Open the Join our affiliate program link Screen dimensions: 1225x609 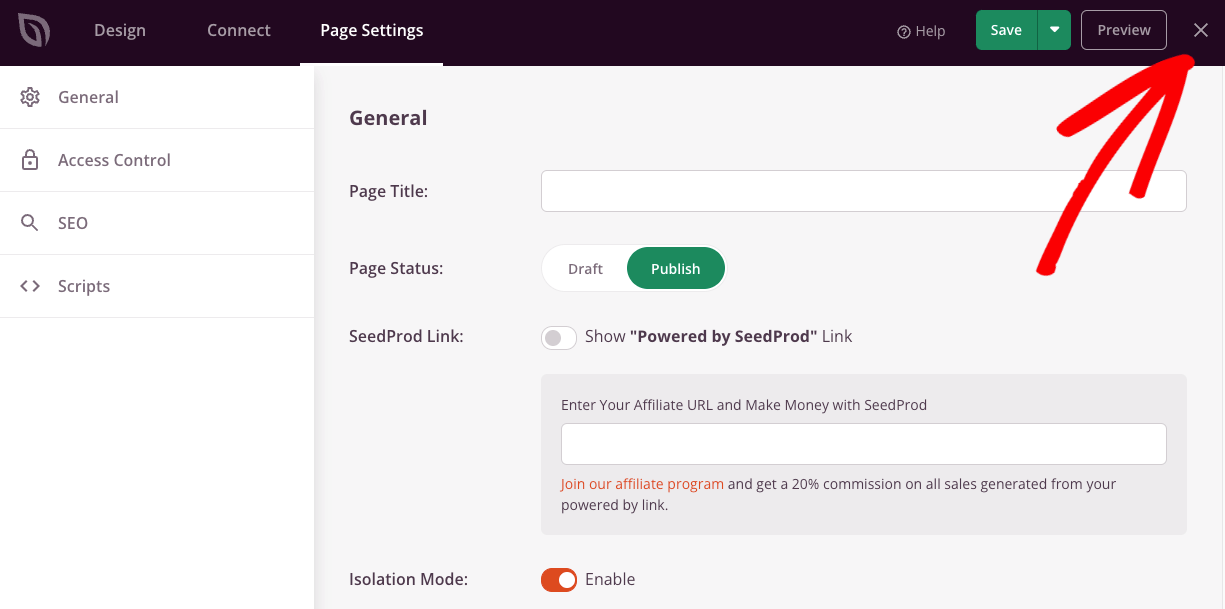(641, 483)
